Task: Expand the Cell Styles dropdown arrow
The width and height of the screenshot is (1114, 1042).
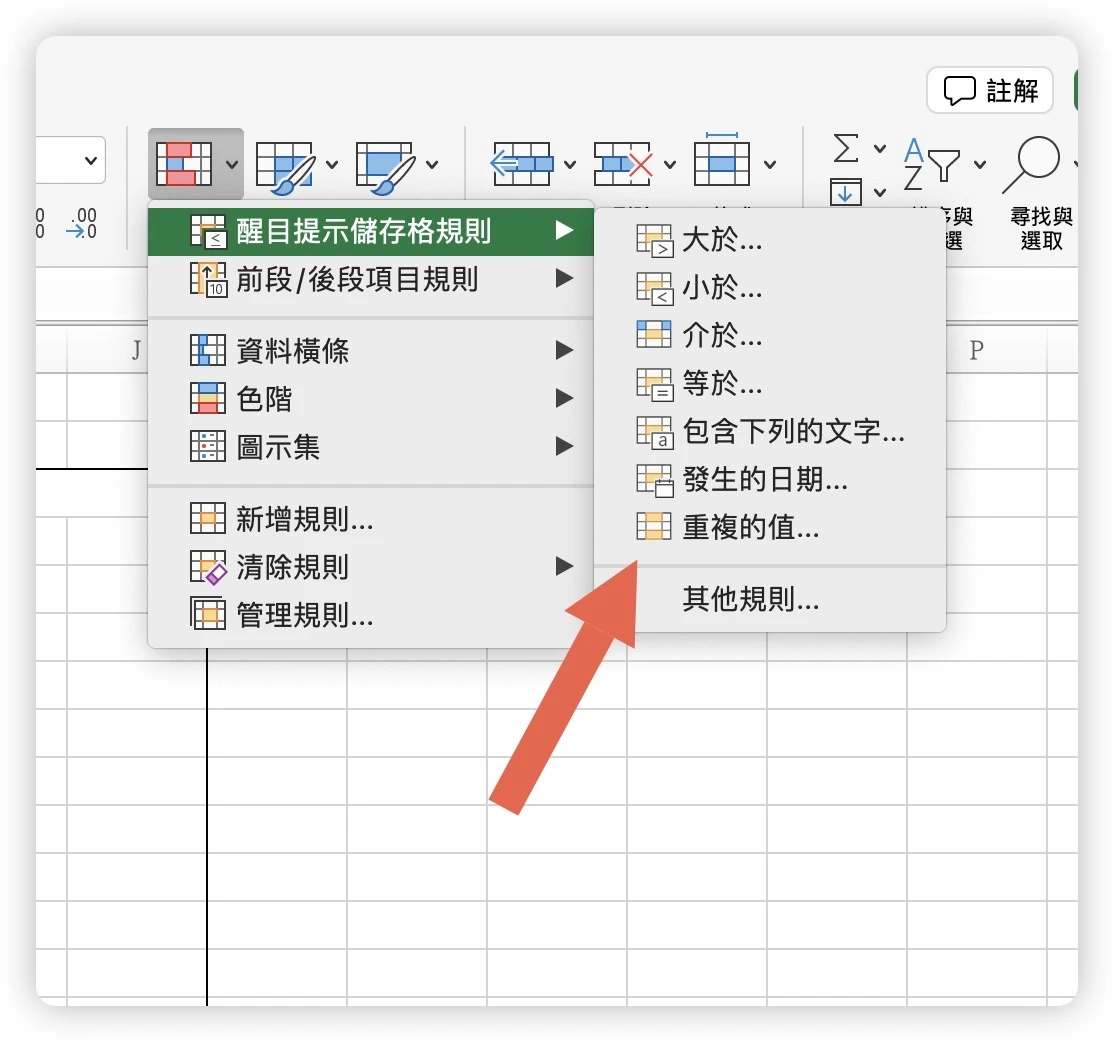Action: pos(432,165)
